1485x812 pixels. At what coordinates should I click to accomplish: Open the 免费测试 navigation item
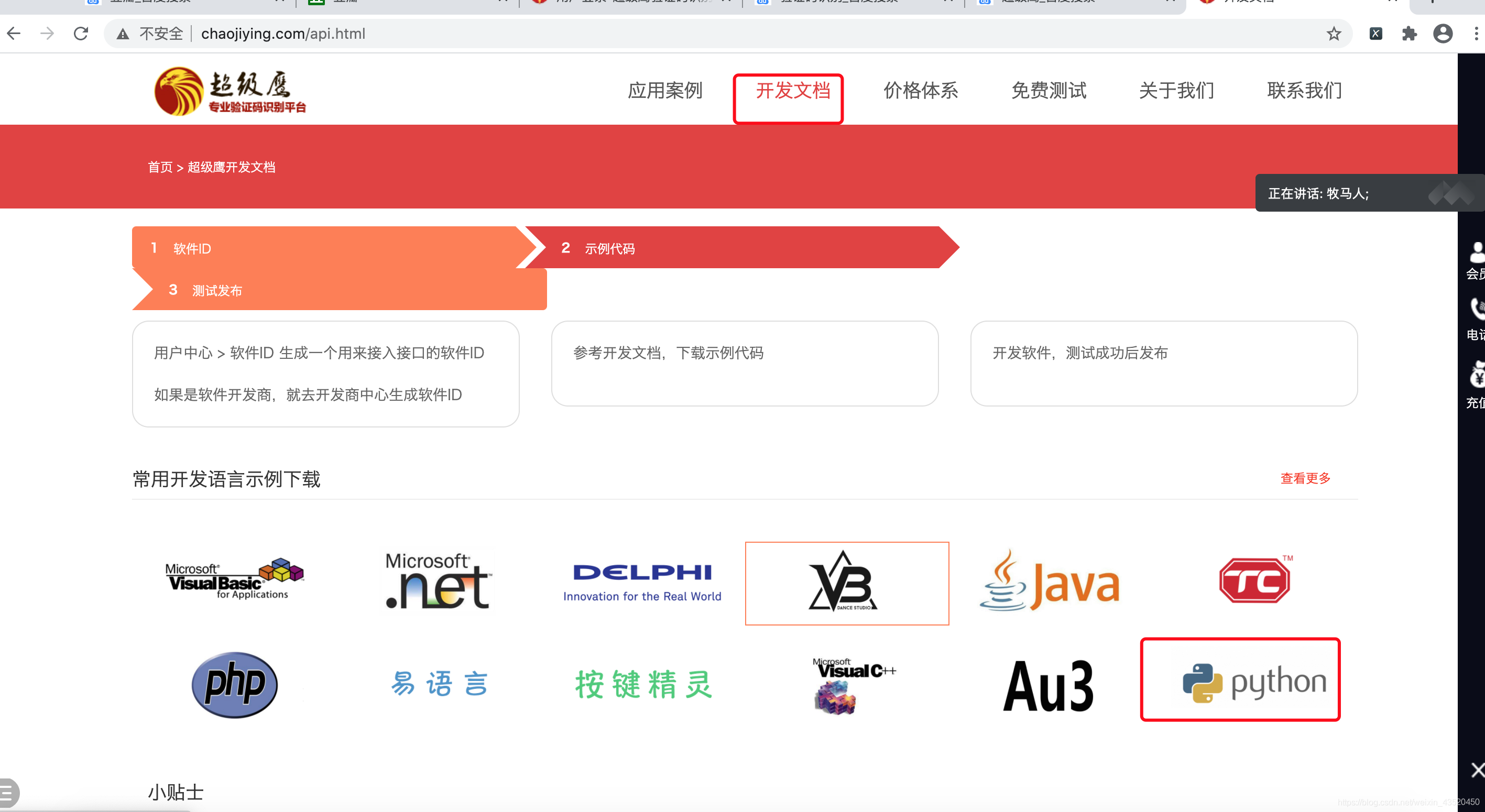[x=1049, y=91]
